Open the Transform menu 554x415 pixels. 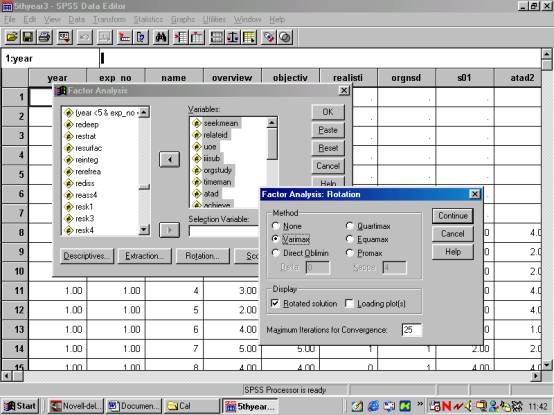coord(109,19)
